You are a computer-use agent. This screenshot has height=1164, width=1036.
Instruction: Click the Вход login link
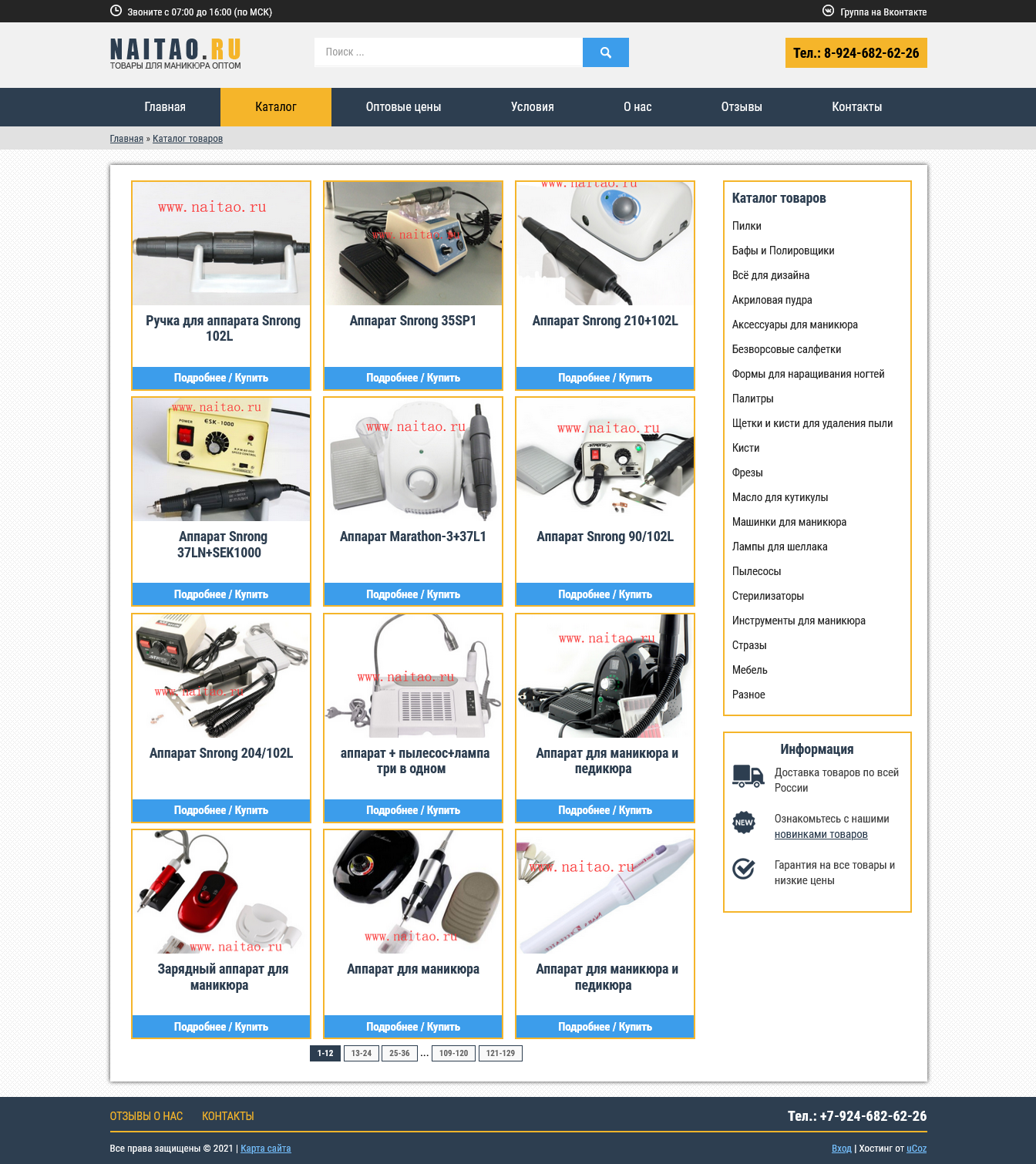[x=842, y=1149]
